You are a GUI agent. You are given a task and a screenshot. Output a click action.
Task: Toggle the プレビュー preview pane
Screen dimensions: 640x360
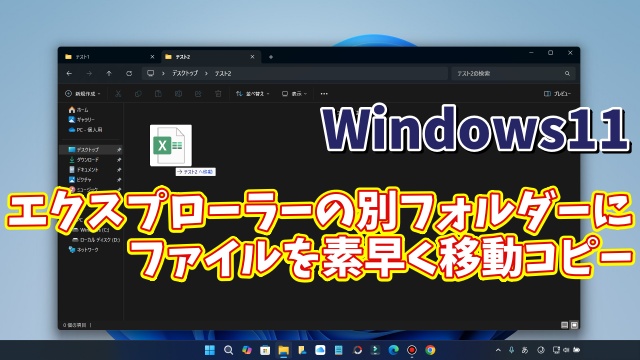click(557, 94)
